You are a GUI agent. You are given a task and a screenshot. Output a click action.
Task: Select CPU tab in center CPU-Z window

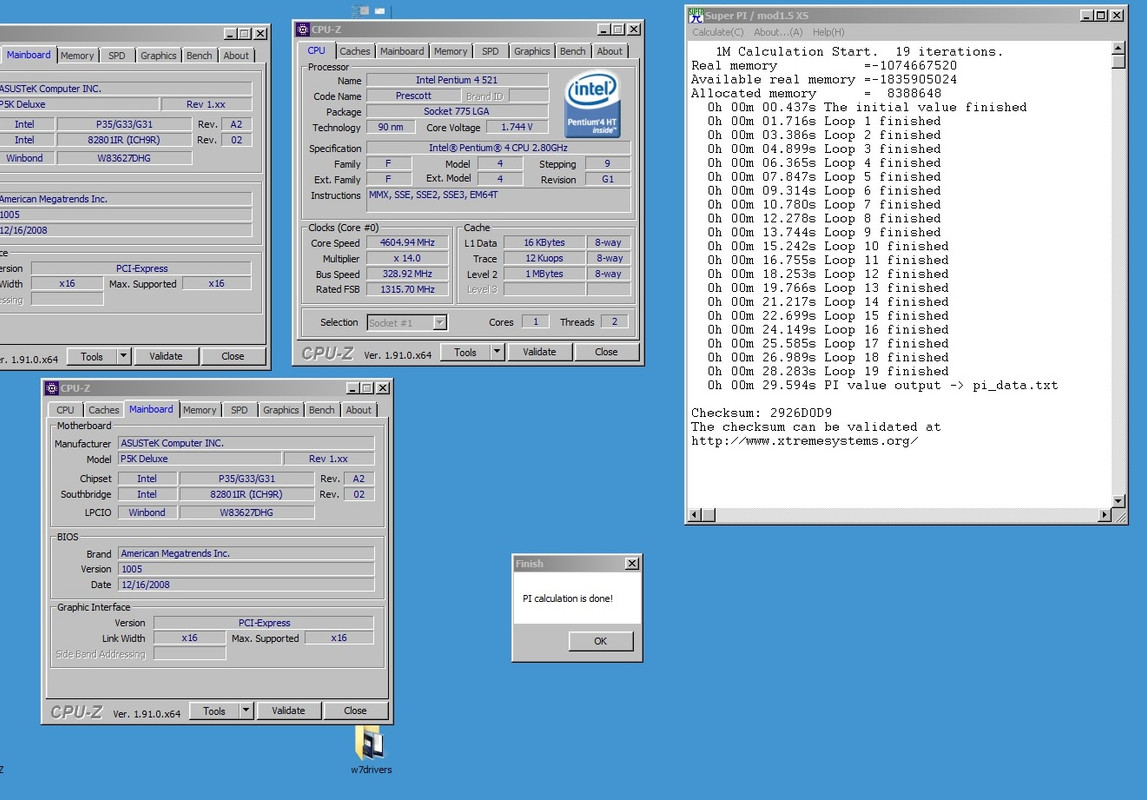coord(316,50)
